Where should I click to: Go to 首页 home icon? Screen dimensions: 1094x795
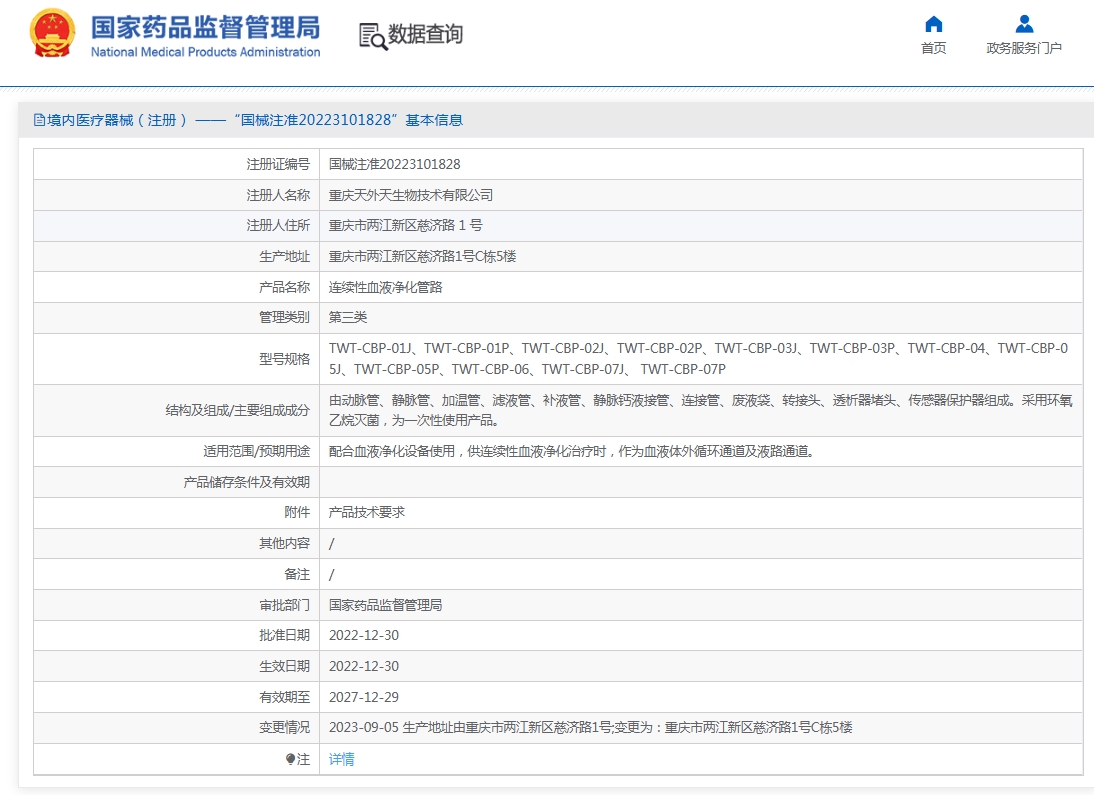(x=934, y=24)
